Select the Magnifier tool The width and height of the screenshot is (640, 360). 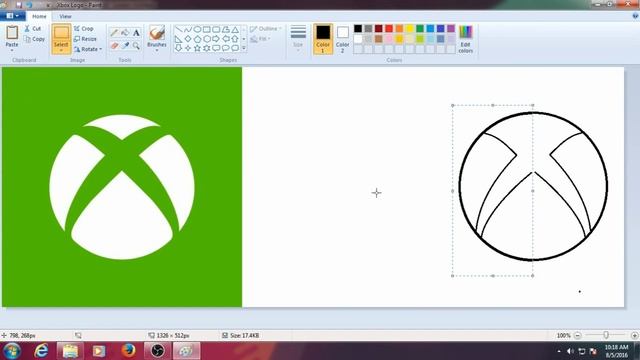[136, 45]
